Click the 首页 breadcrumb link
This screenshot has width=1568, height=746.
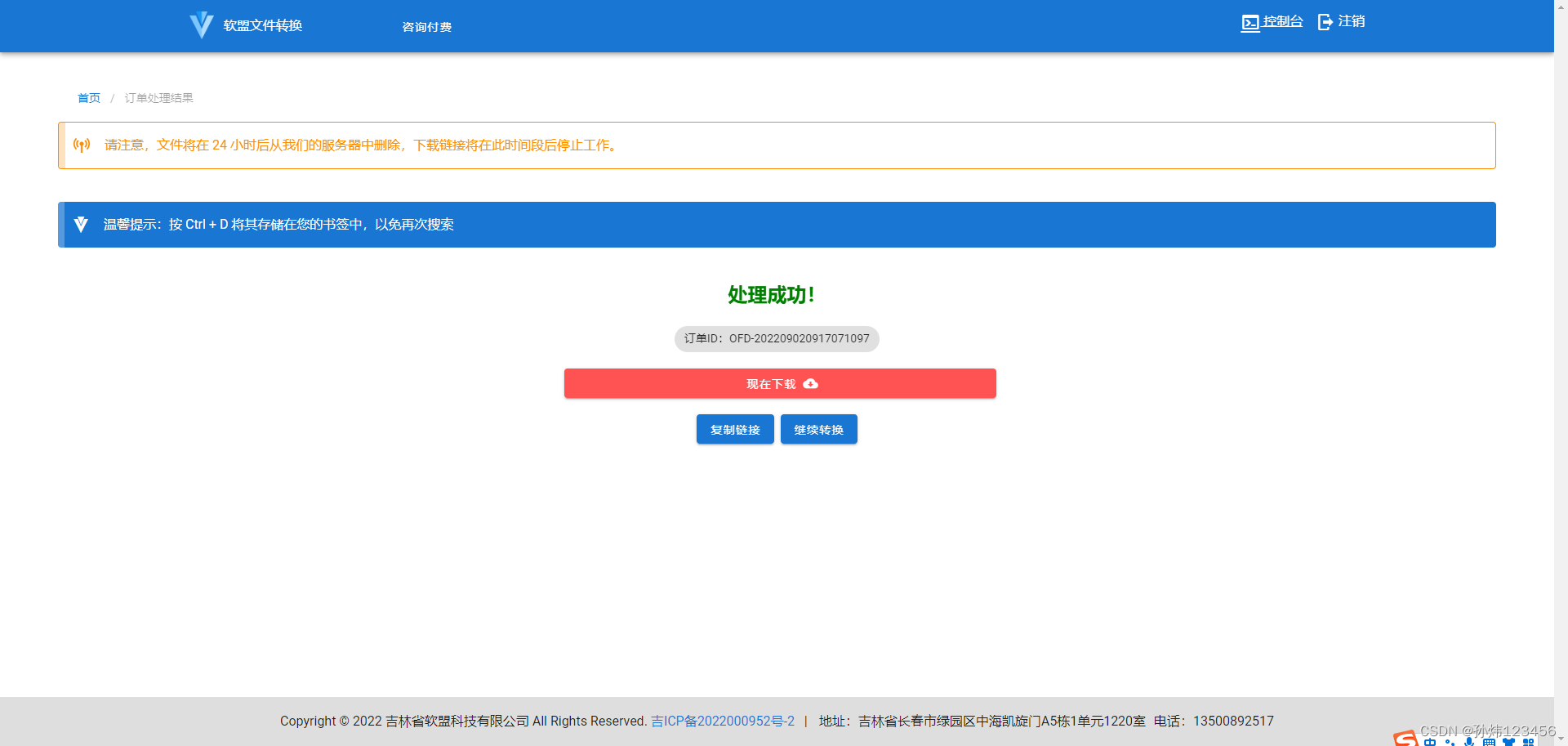pyautogui.click(x=88, y=97)
